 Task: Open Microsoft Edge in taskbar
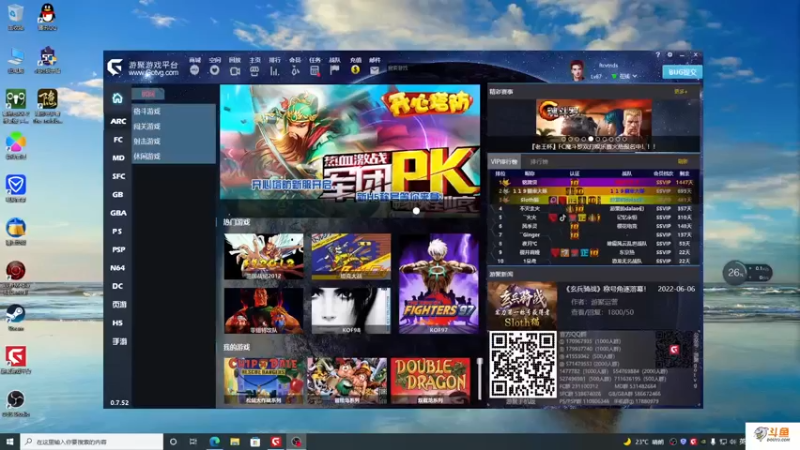214,441
